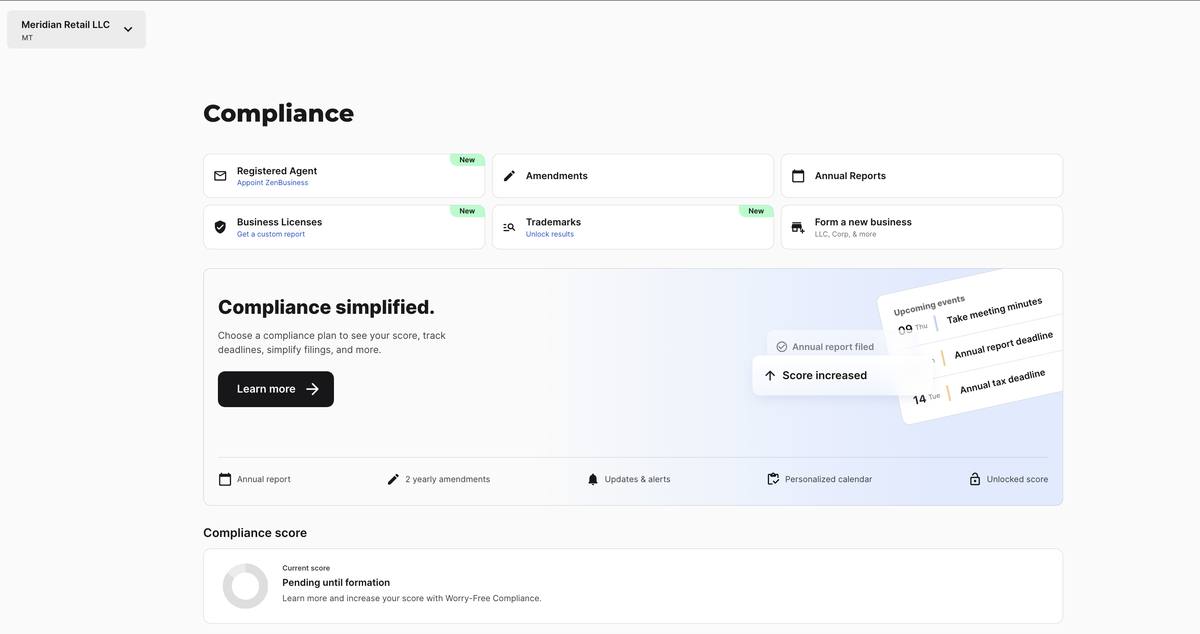Screen dimensions: 1200x634
Task: Follow the Unlock results link
Action: (550, 234)
